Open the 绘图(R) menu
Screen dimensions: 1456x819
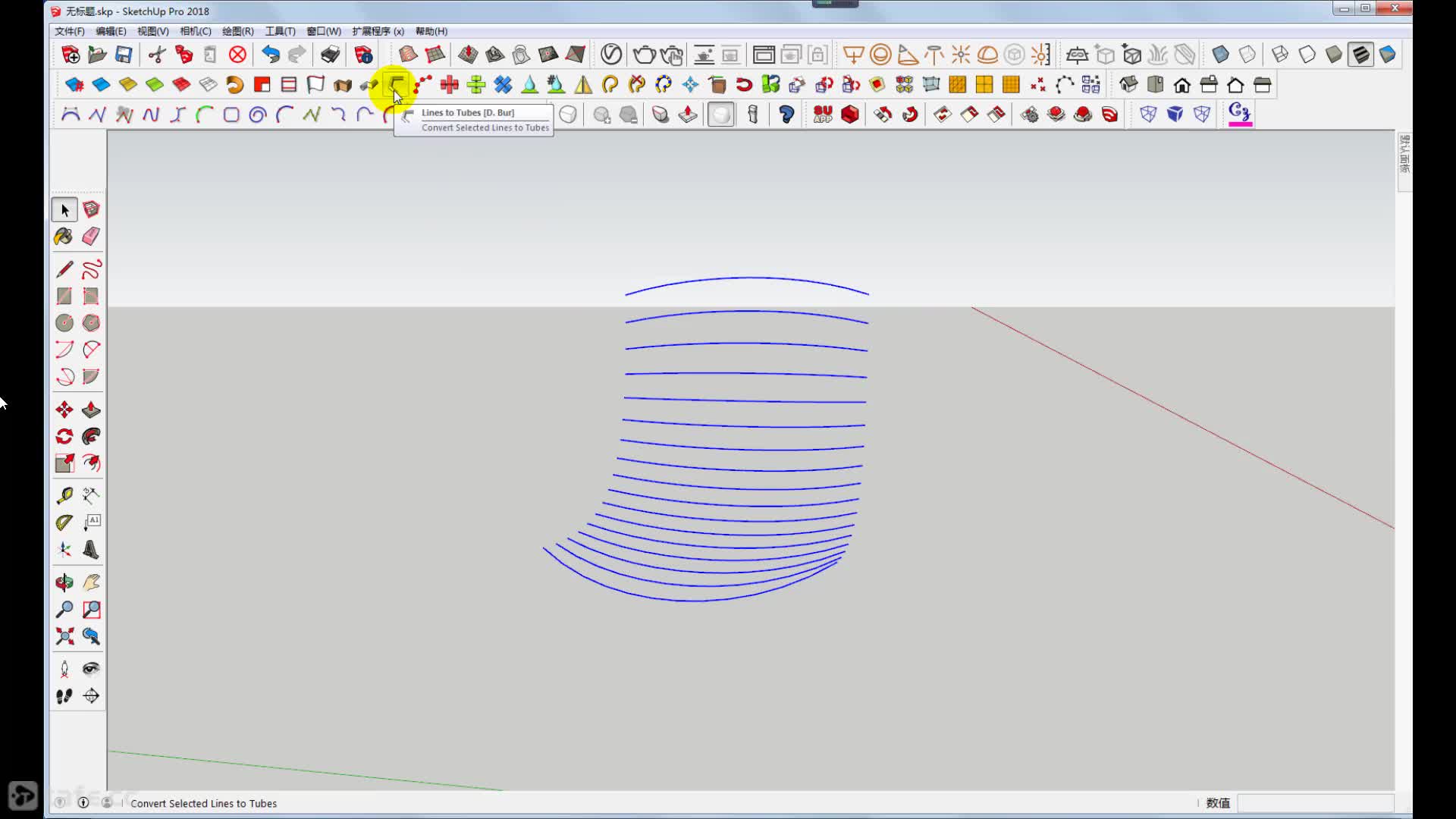237,31
